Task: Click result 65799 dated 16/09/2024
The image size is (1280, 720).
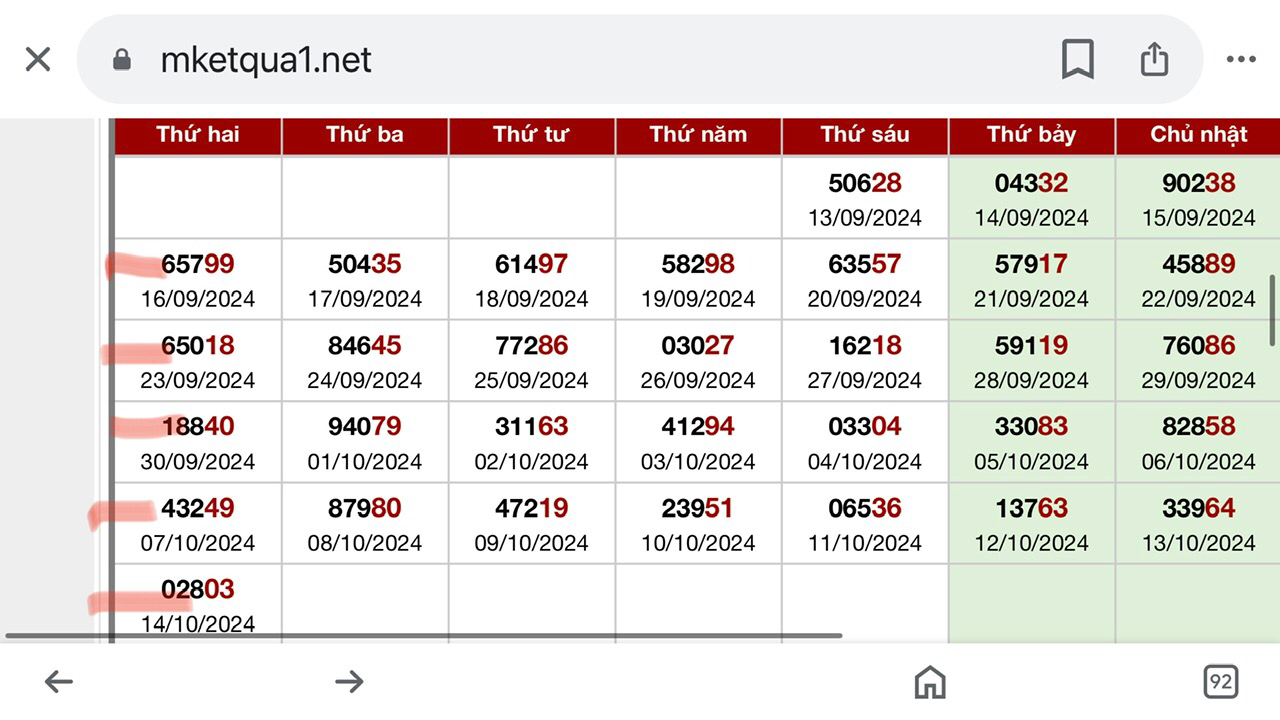Action: click(x=198, y=280)
